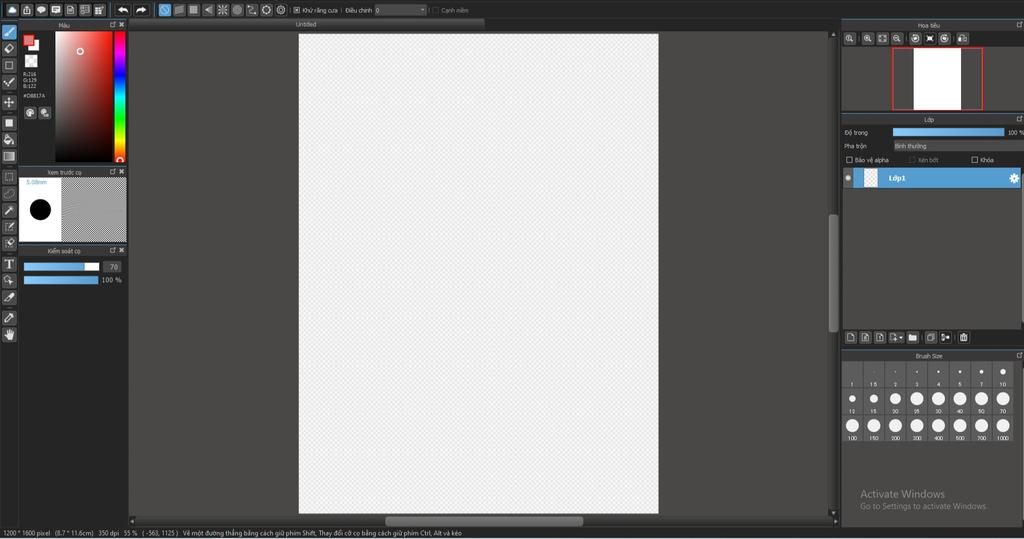This screenshot has width=1024, height=539.
Task: Click the foreground red color swatch
Action: pyautogui.click(x=28, y=41)
